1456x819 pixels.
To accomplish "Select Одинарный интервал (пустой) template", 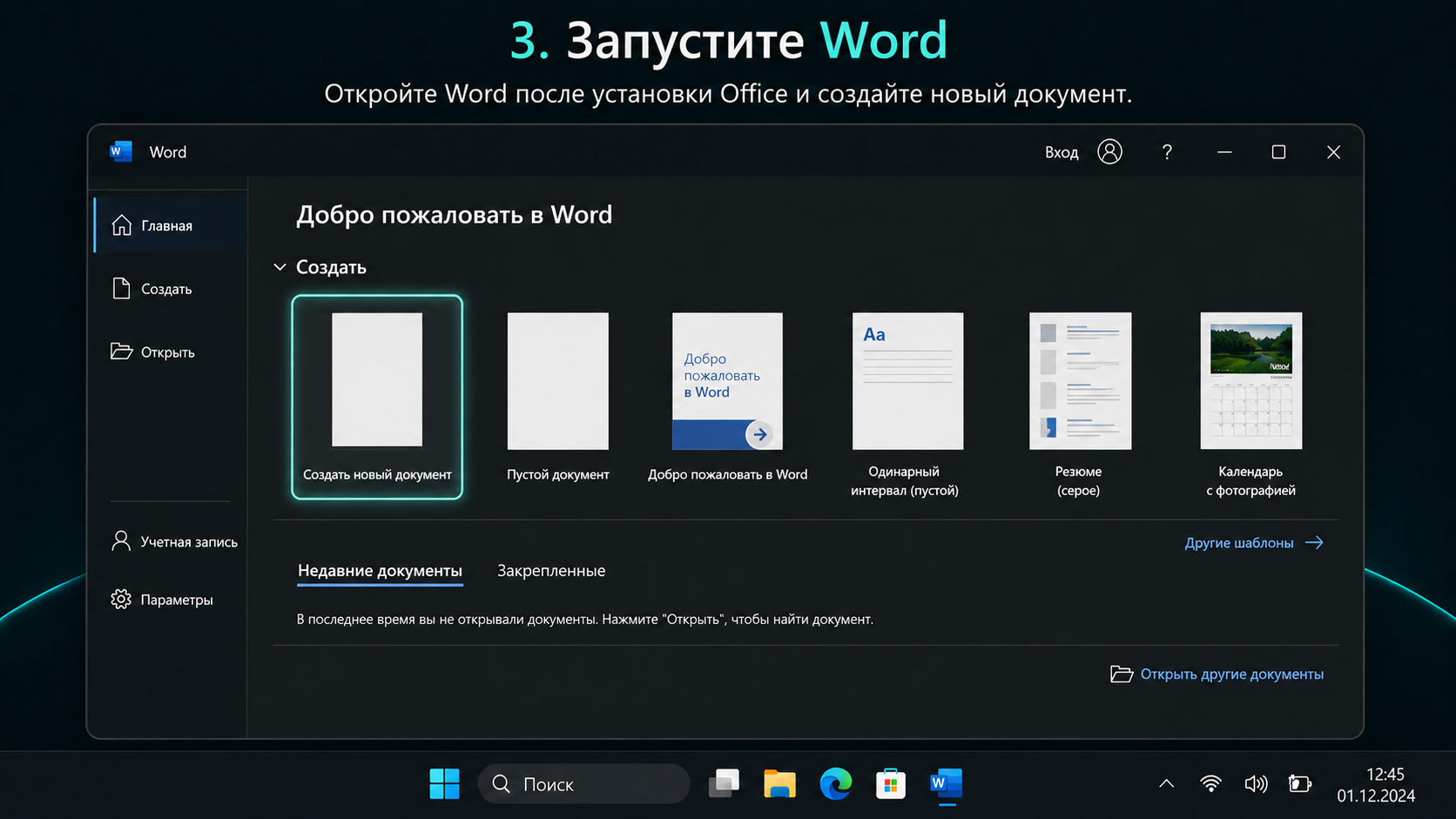I will pyautogui.click(x=906, y=405).
